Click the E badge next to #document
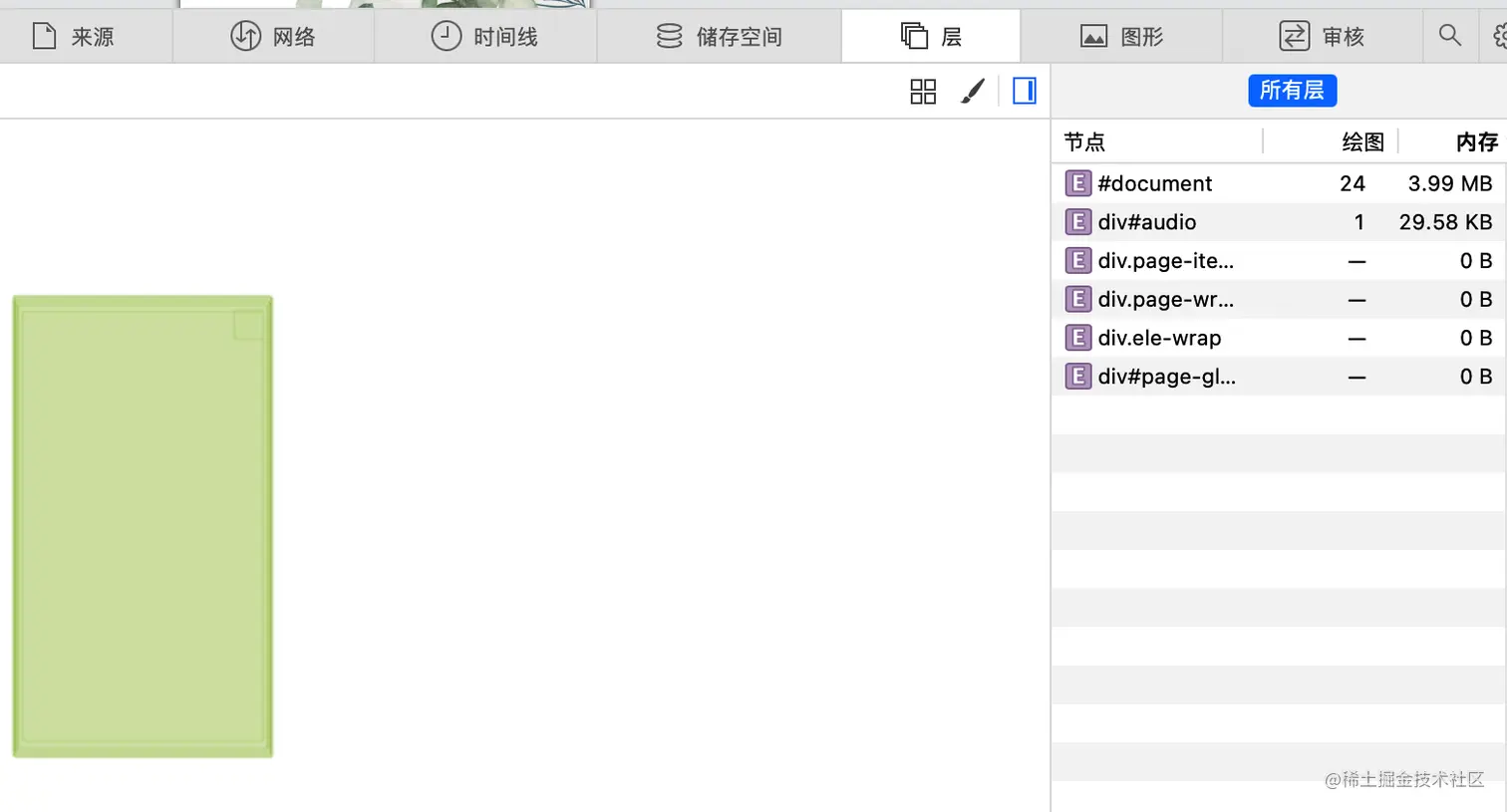 pyautogui.click(x=1077, y=183)
